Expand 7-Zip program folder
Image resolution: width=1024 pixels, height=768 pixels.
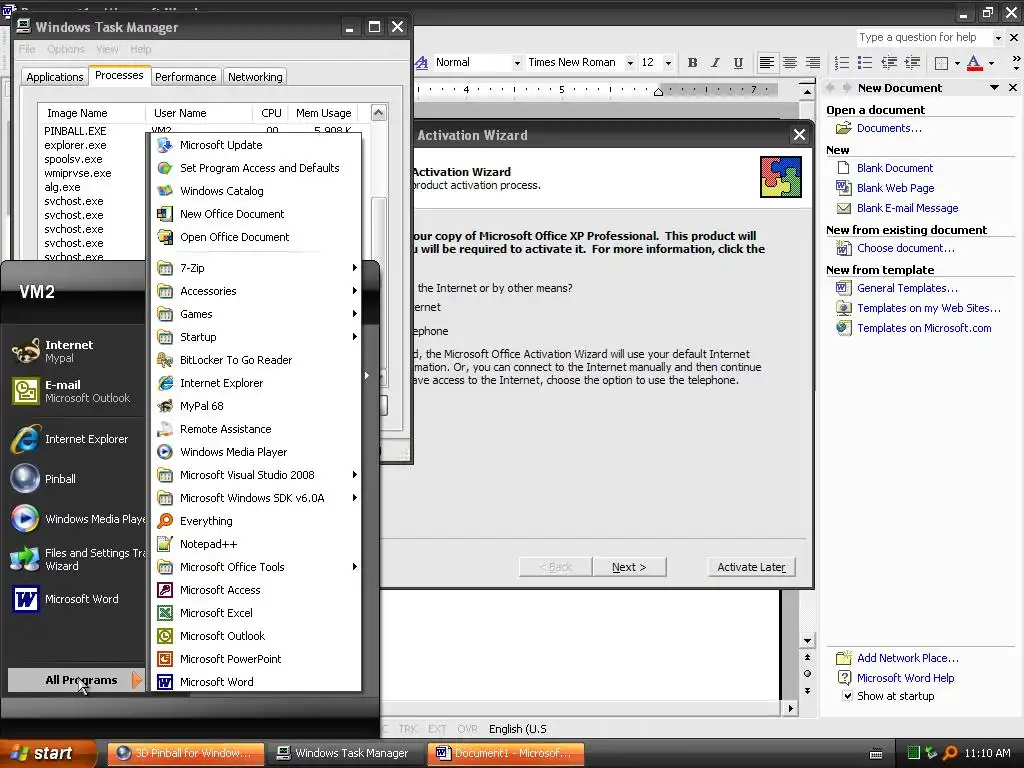[x=255, y=268]
